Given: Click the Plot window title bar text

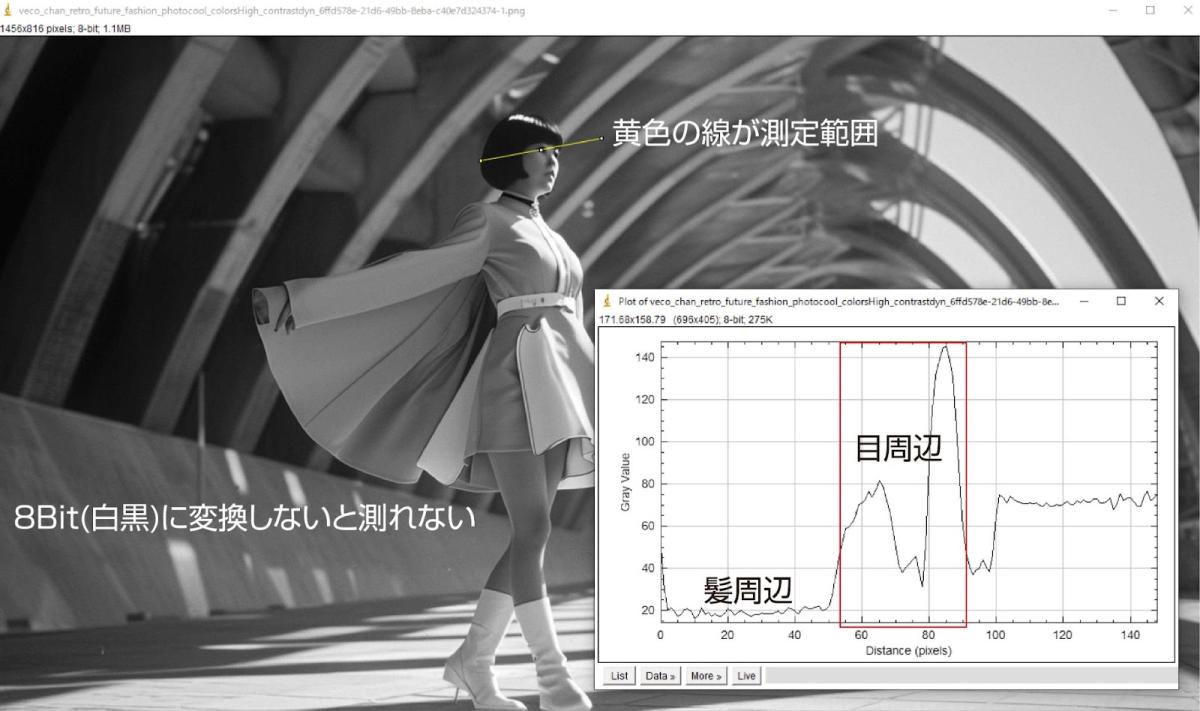Looking at the screenshot, I should (838, 301).
